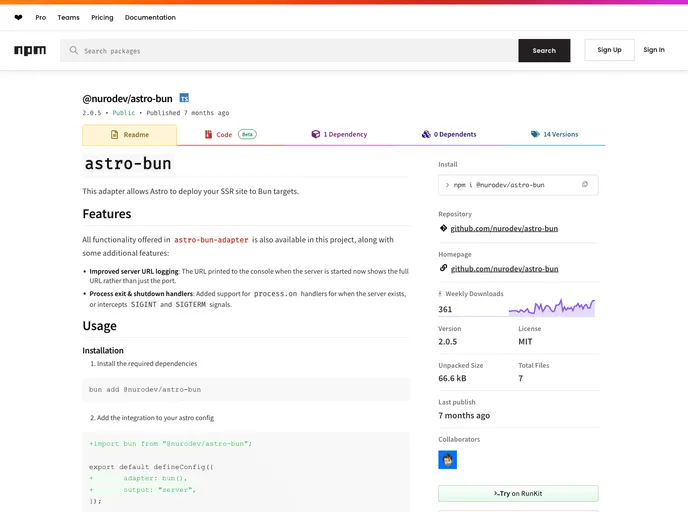Open the 1 Dependency tab
This screenshot has width=688, height=512.
pyautogui.click(x=339, y=135)
